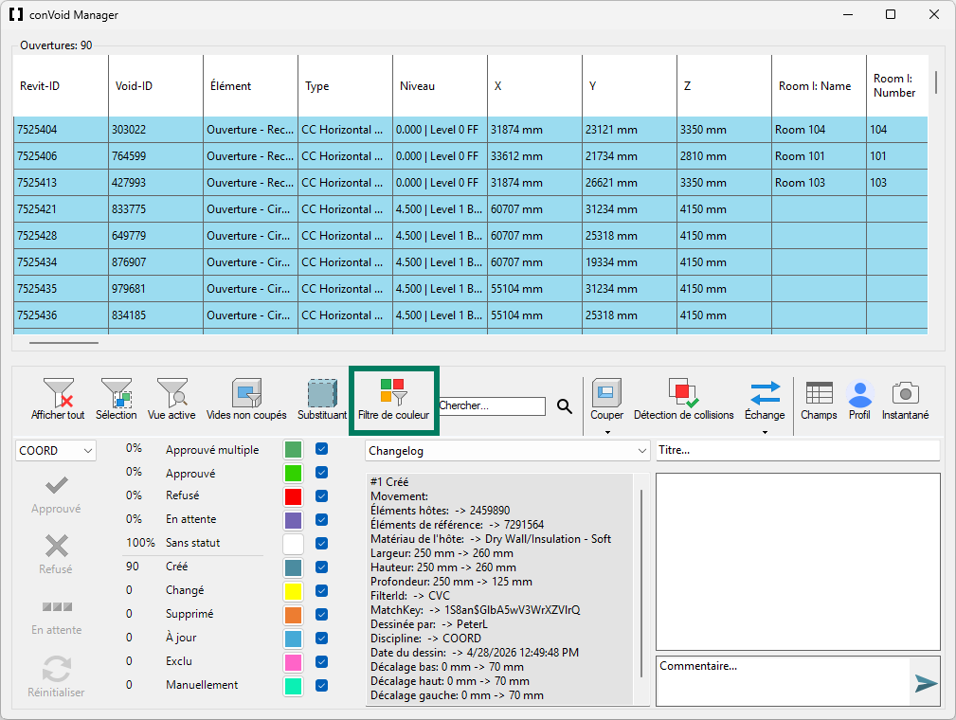The height and width of the screenshot is (720, 956).
Task: Click the Room 103 cell
Action: point(819,182)
